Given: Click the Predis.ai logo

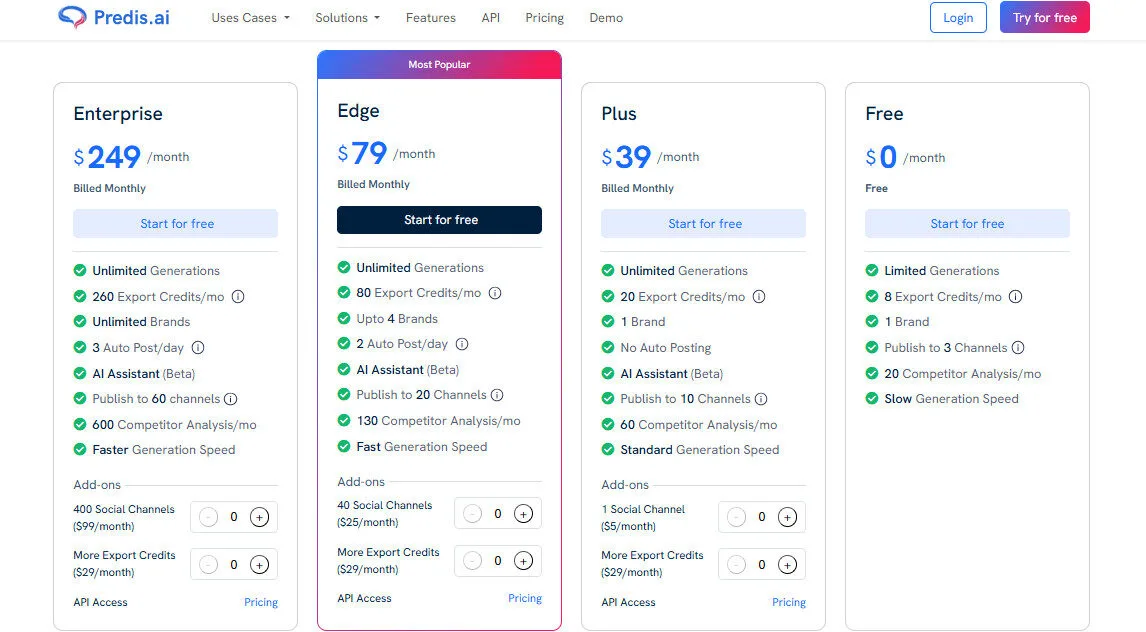Looking at the screenshot, I should coord(113,17).
